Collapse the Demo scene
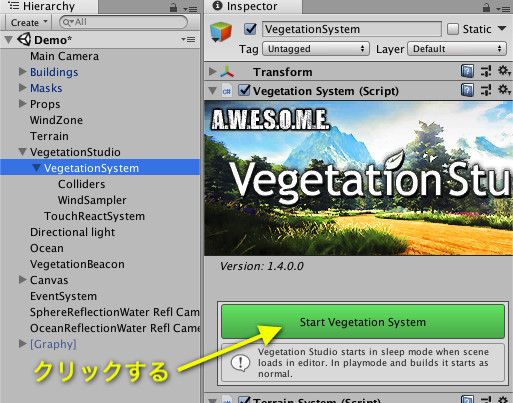Screen dimensions: 513x403 9,40
